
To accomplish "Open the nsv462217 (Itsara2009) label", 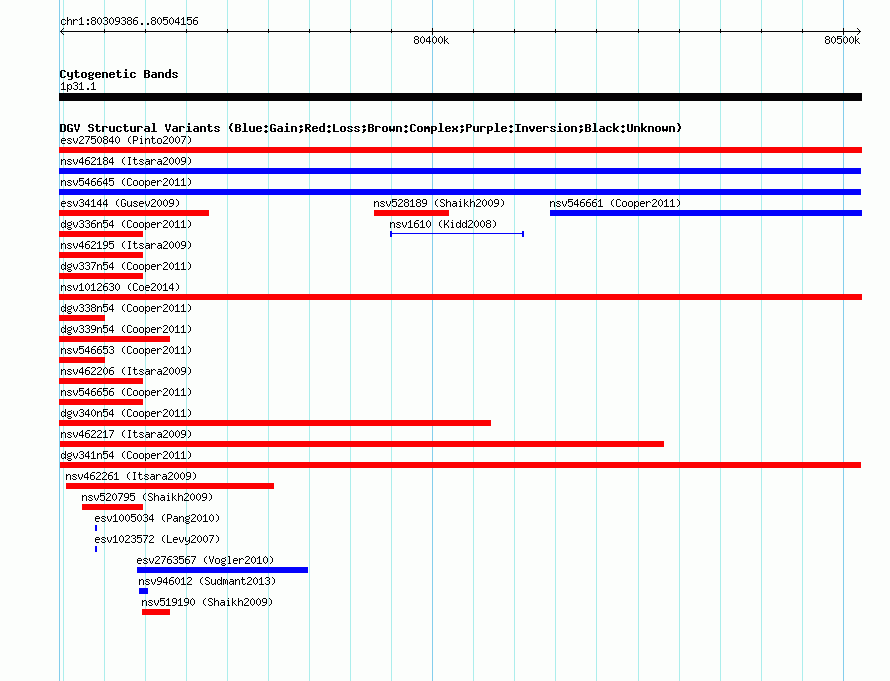I will point(126,434).
